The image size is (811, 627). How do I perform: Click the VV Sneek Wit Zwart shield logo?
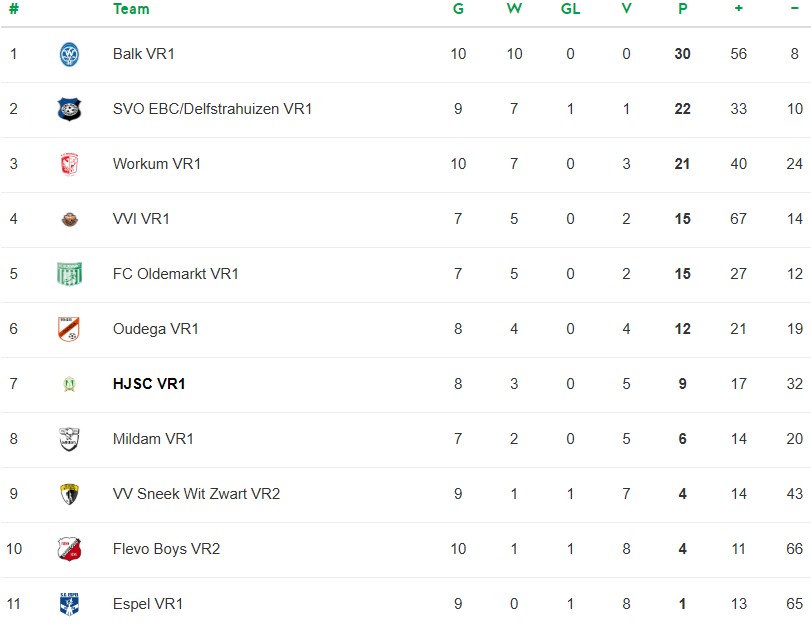[x=69, y=494]
